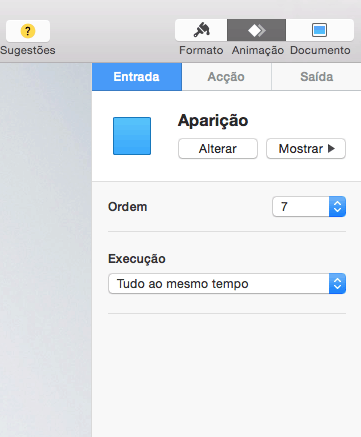The width and height of the screenshot is (361, 437).
Task: Open the Sugestões help button
Action: [x=28, y=31]
